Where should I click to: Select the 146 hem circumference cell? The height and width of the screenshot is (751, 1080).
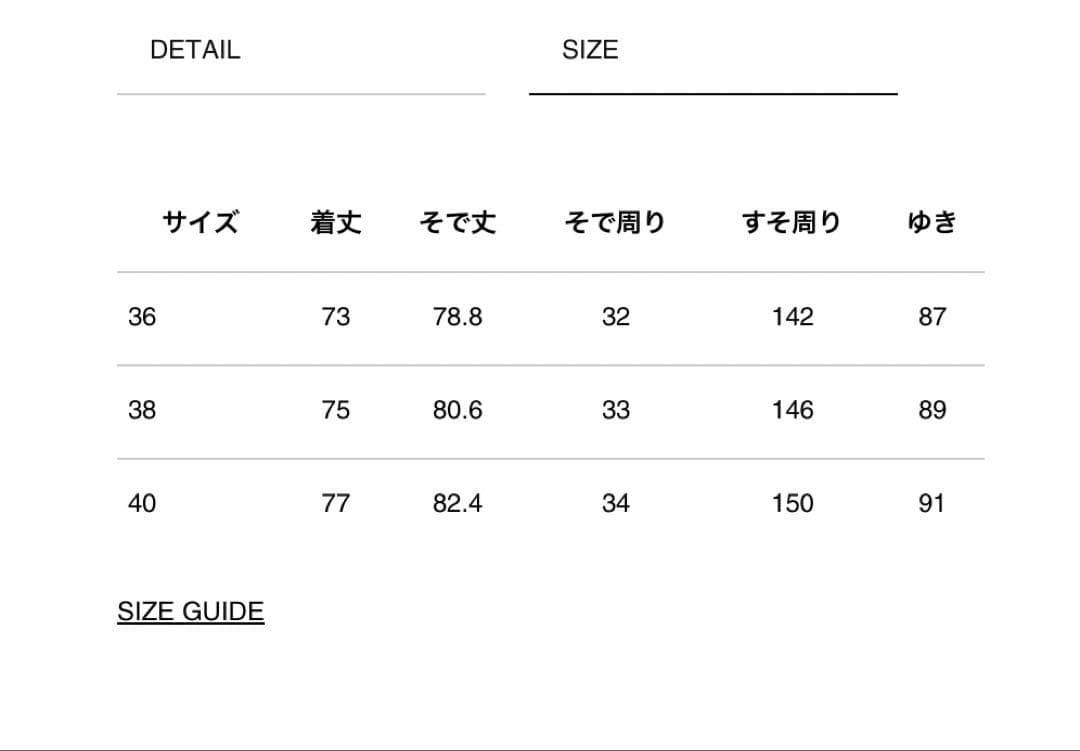click(792, 410)
